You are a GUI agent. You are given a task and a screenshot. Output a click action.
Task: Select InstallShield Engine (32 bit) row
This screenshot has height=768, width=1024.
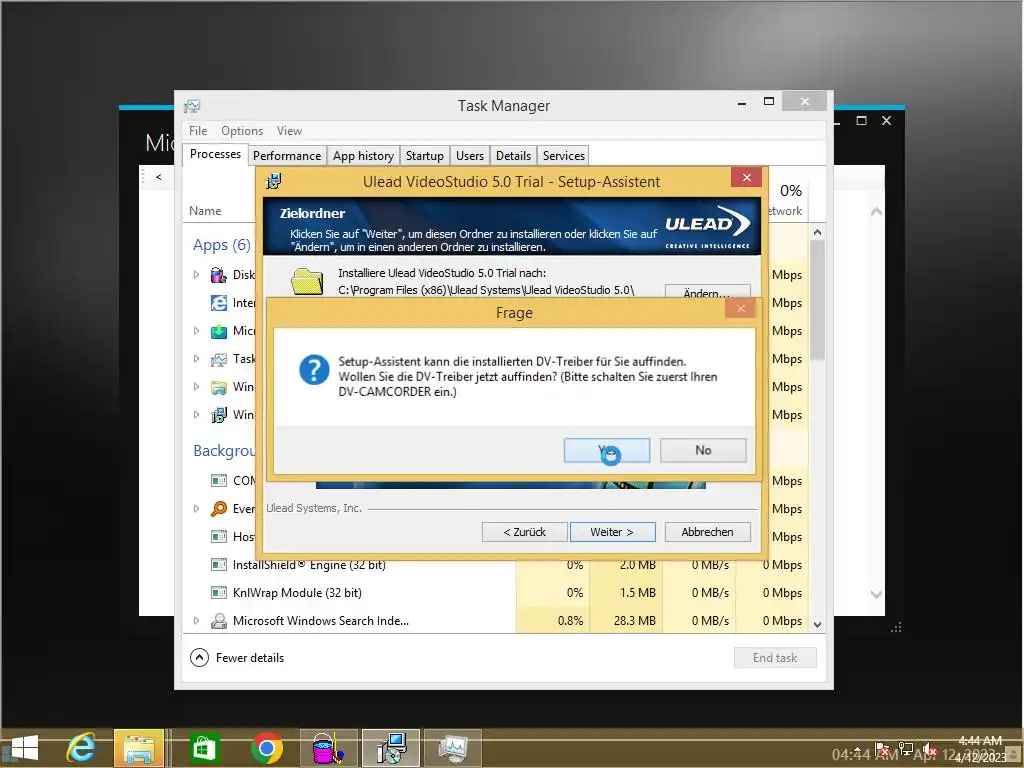495,564
